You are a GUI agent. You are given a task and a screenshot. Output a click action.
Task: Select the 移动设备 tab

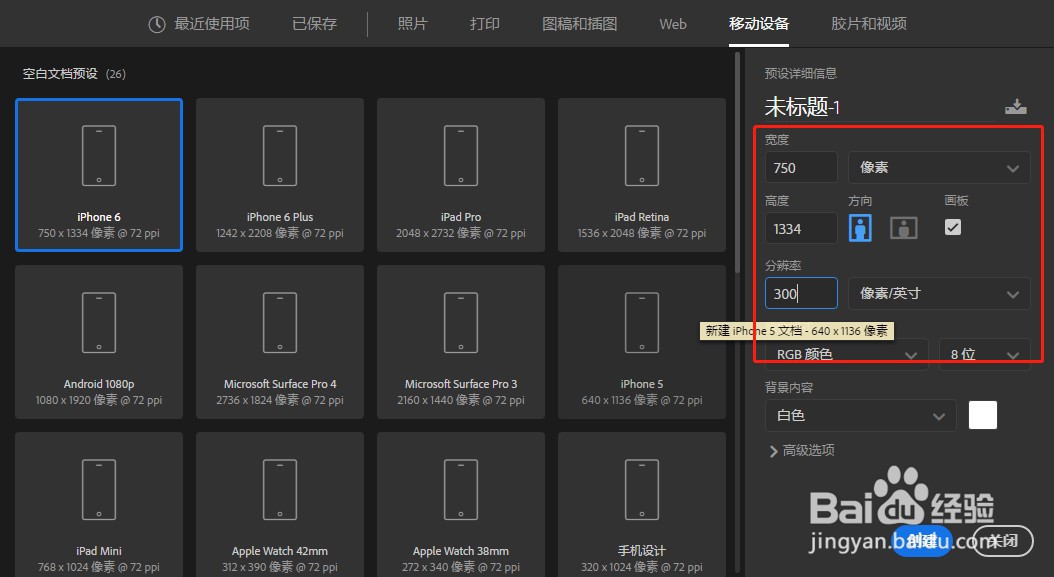click(759, 24)
